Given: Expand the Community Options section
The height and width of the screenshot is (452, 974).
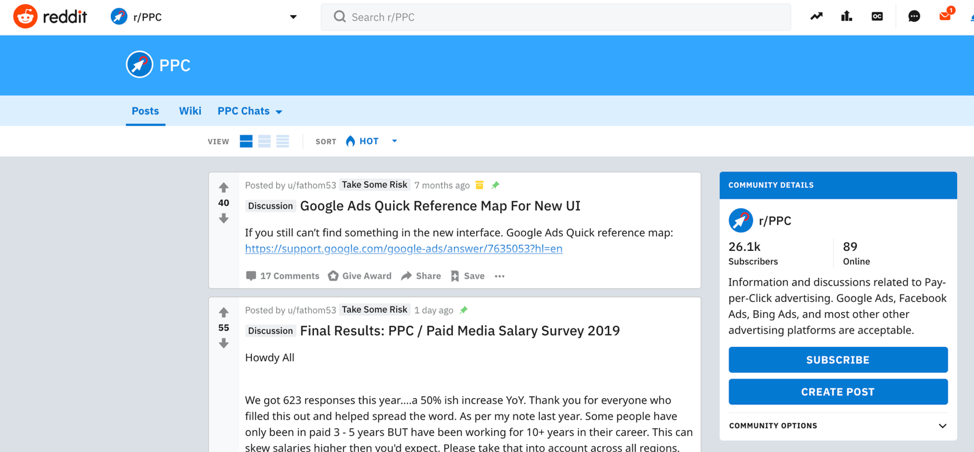Looking at the screenshot, I should [x=838, y=426].
